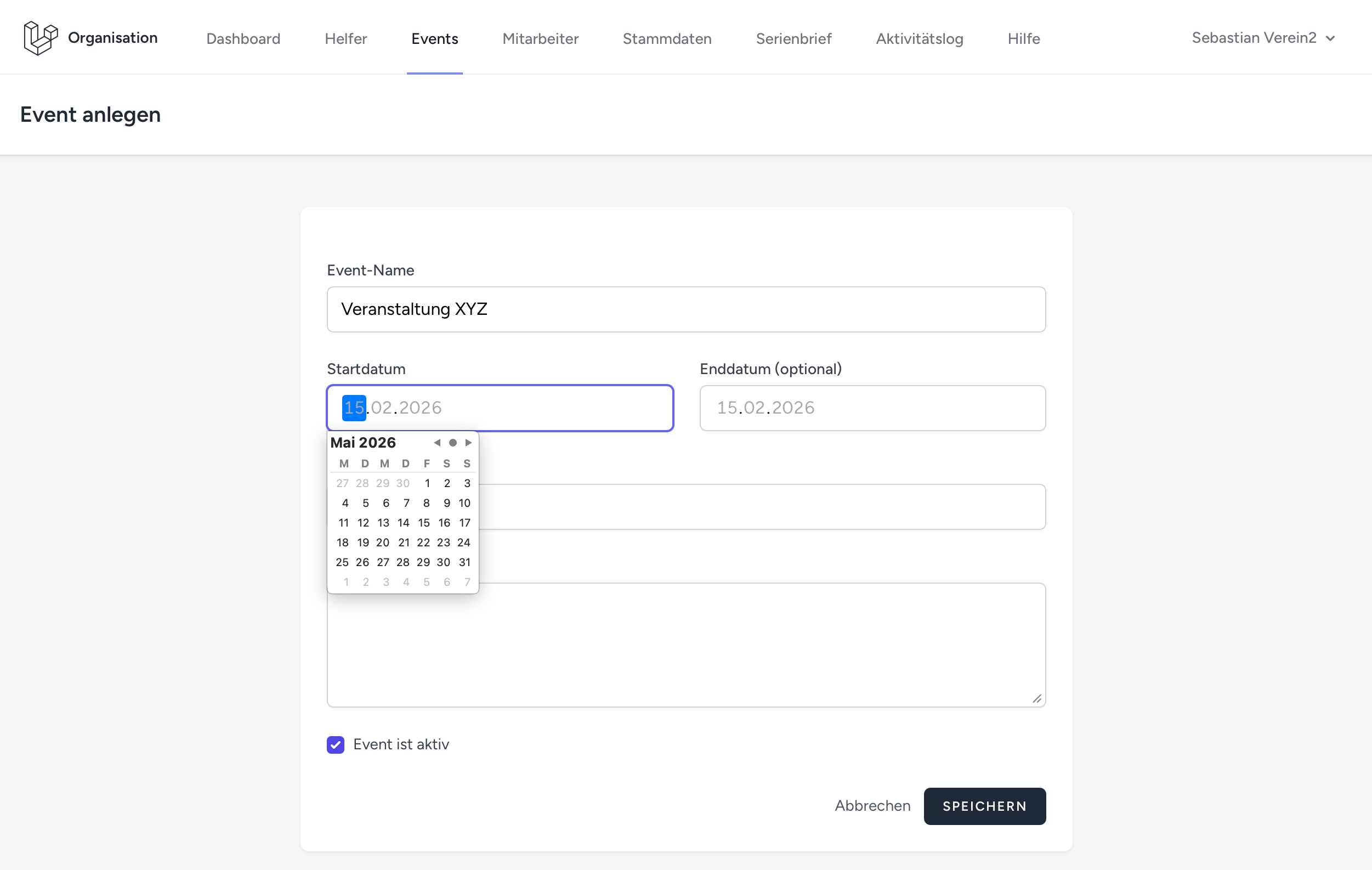Go to the Serienbrief page
The image size is (1372, 870).
coord(793,39)
